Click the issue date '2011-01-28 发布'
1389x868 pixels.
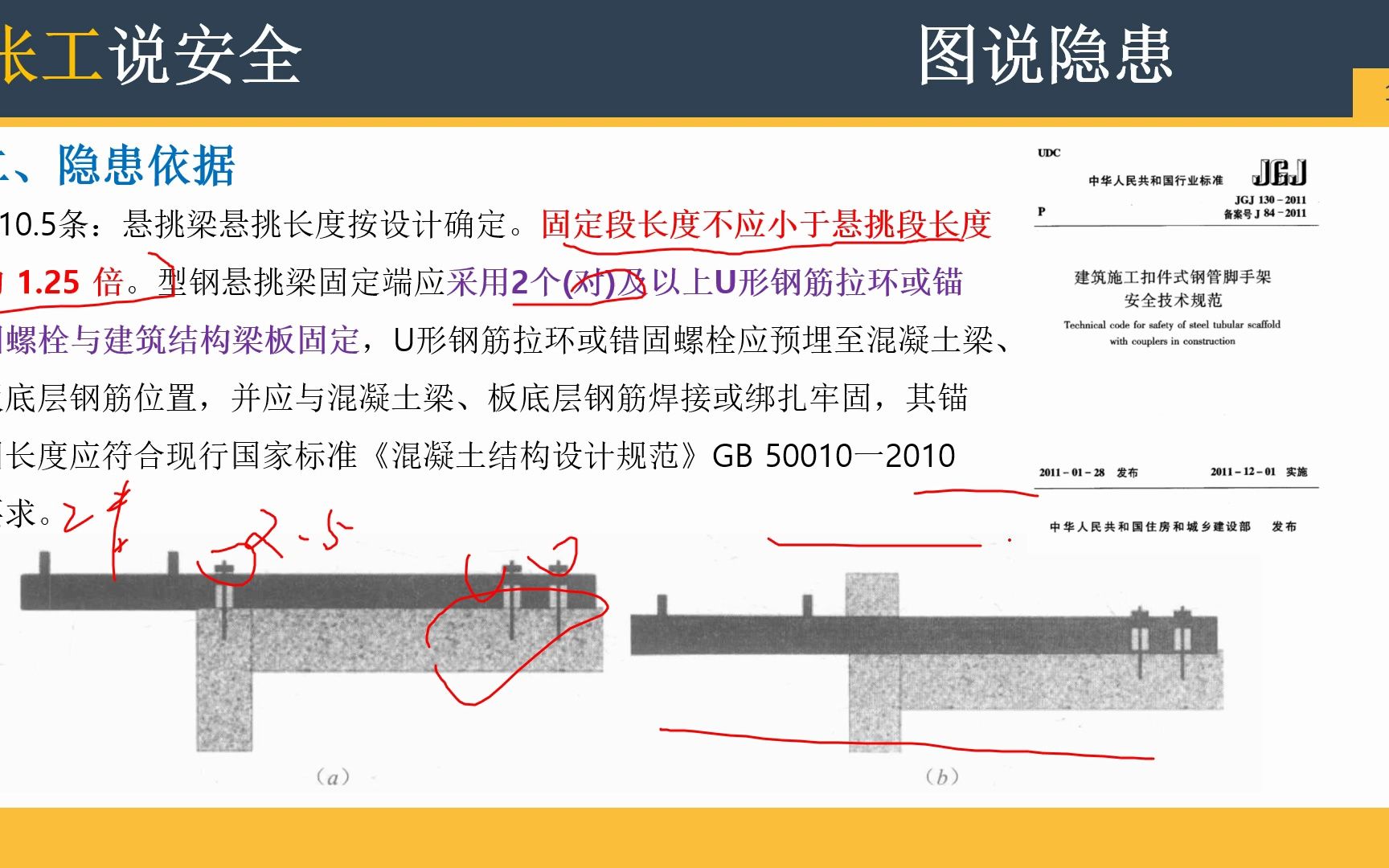[x=1088, y=473]
